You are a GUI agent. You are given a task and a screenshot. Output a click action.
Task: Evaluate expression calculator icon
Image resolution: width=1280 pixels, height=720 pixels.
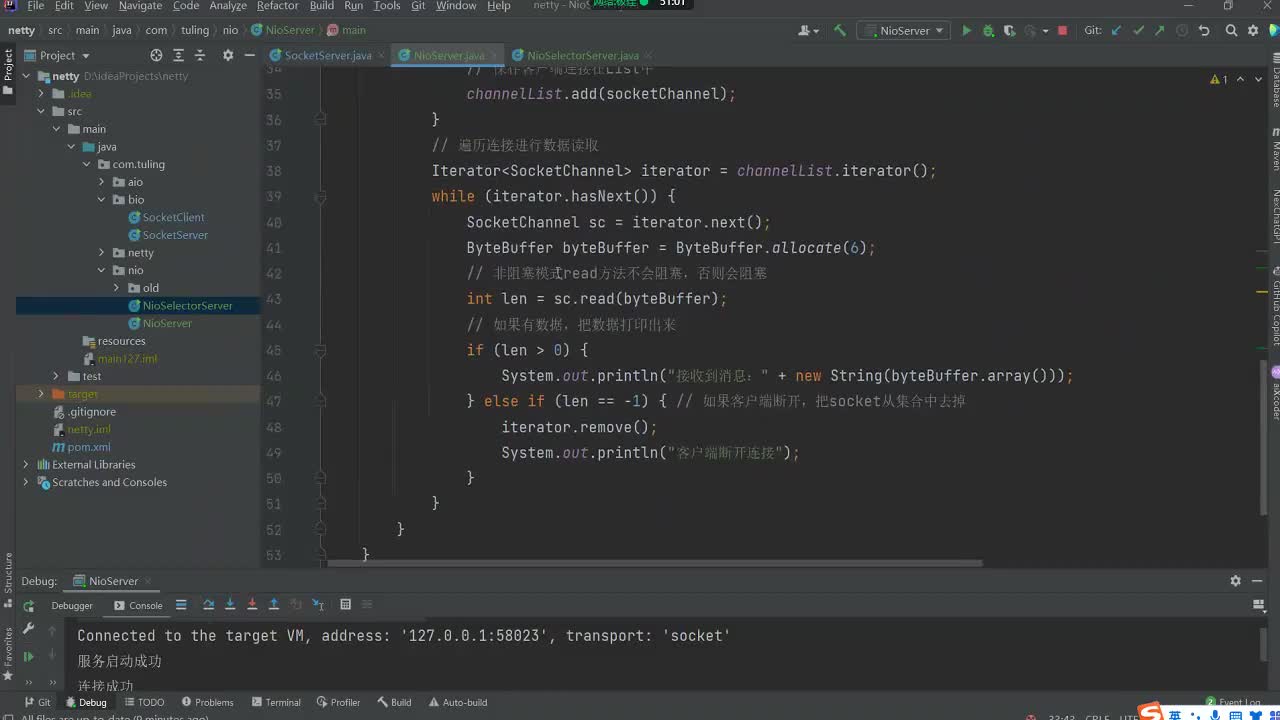point(346,605)
